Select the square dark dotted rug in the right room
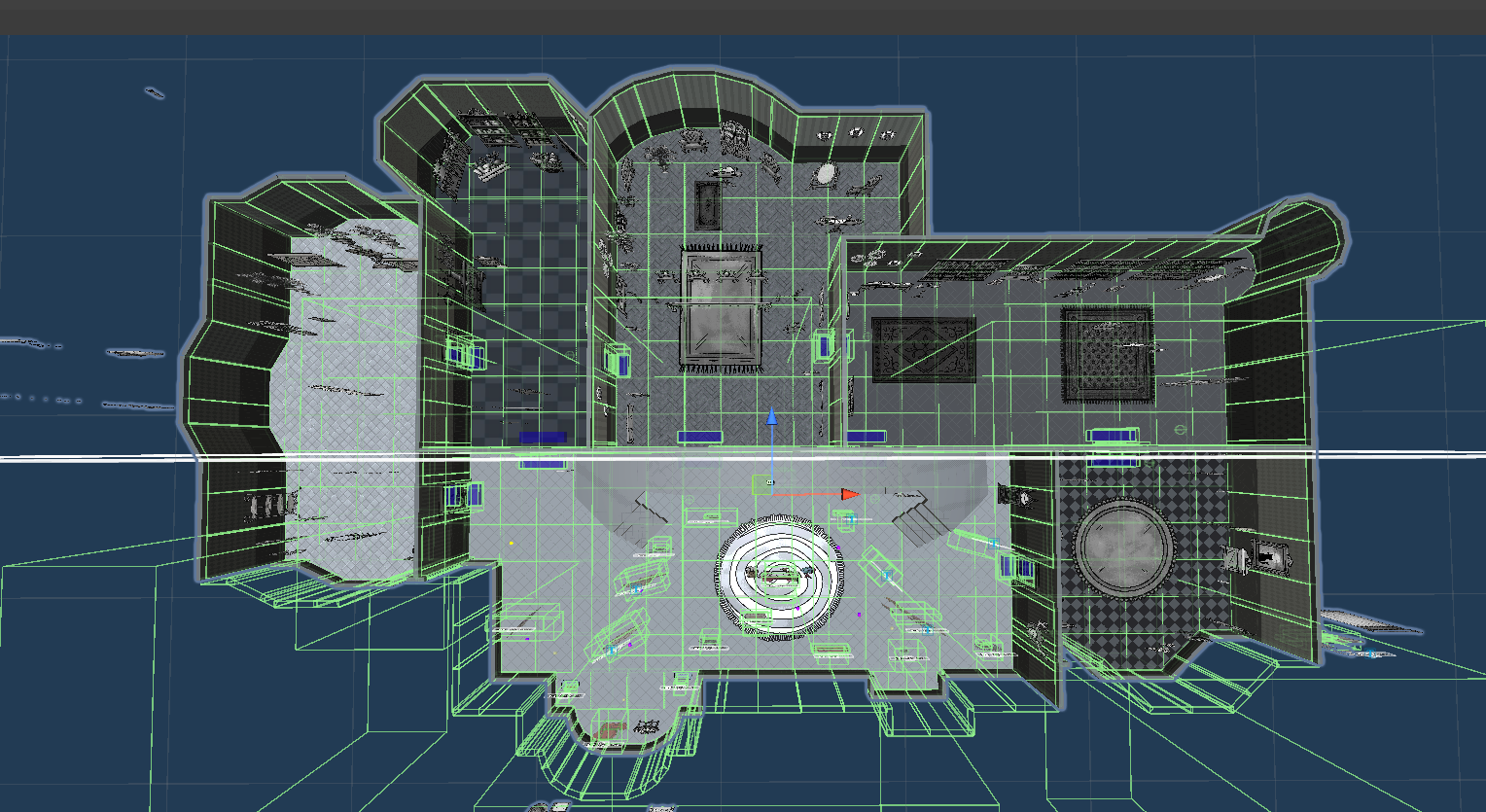The height and width of the screenshot is (812, 1486). pos(1107,354)
